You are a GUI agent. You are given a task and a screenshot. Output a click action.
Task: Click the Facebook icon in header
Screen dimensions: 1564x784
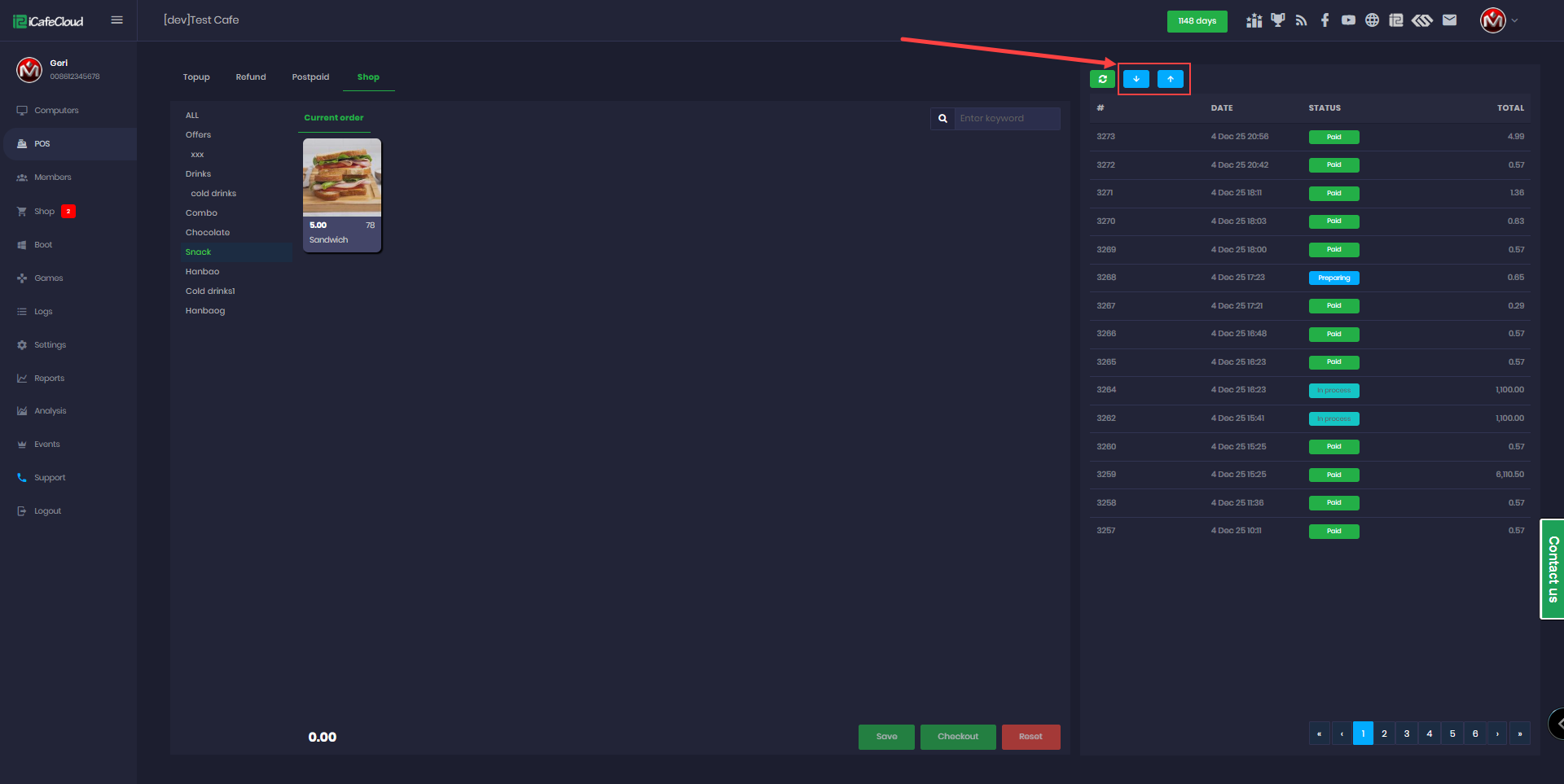[1325, 20]
